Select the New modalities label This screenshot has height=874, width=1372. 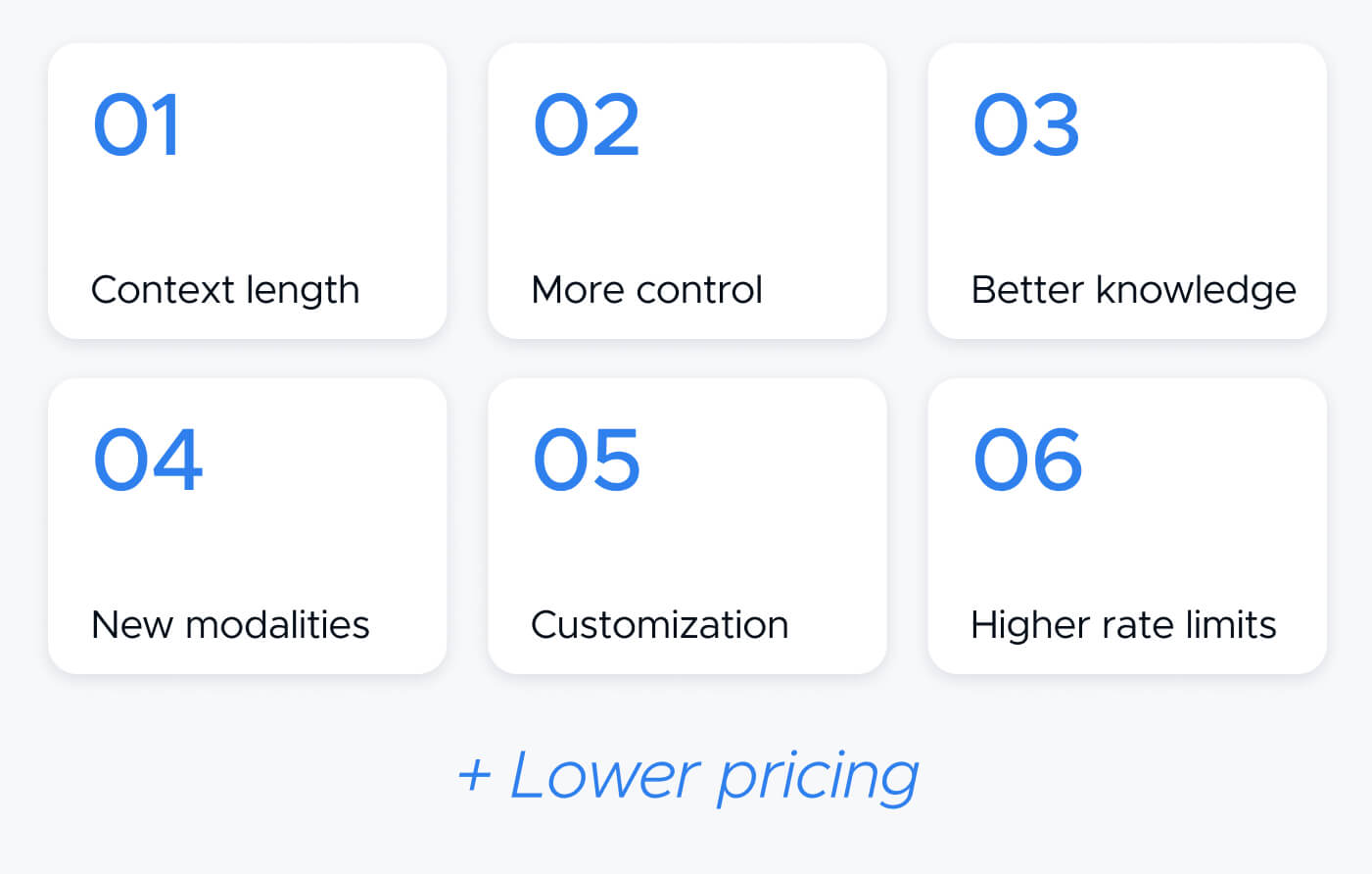pyautogui.click(x=230, y=625)
